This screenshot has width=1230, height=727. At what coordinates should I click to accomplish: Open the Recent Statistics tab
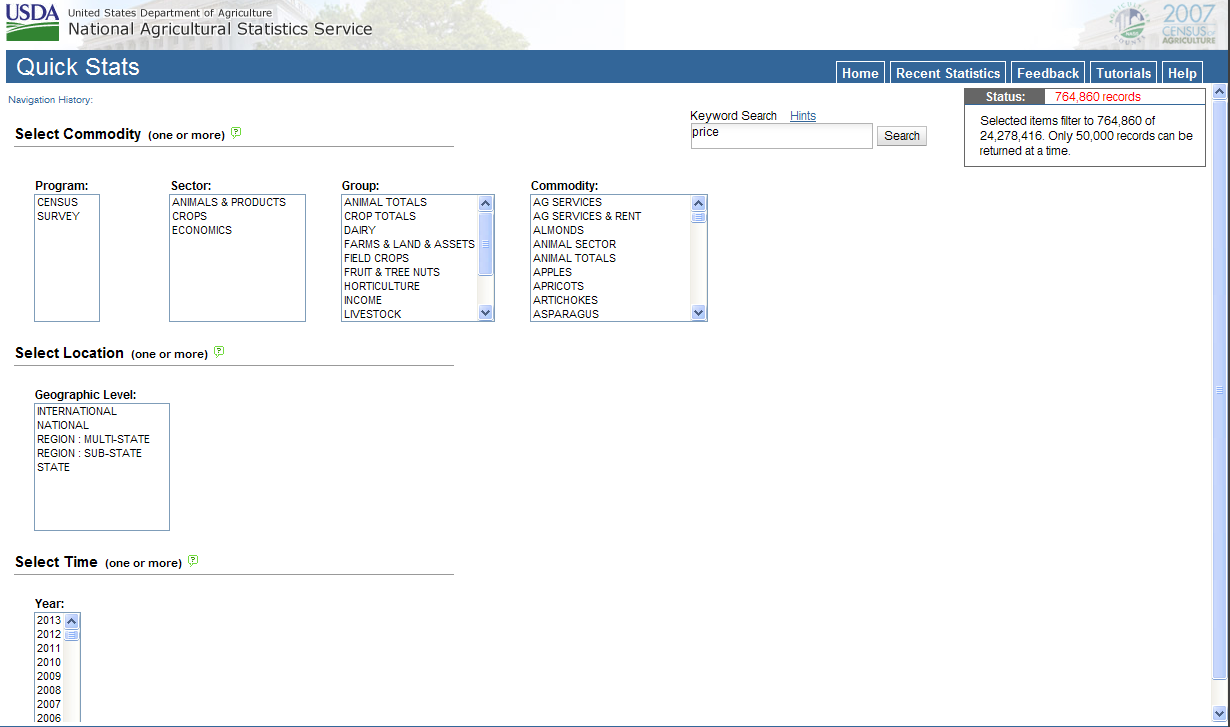[948, 73]
